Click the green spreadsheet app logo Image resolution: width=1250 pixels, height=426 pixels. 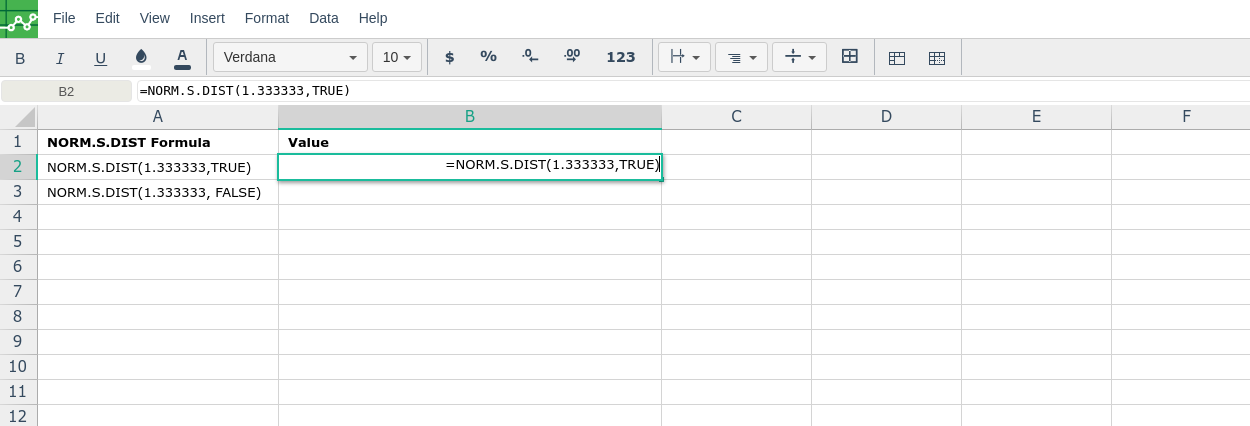[19, 19]
